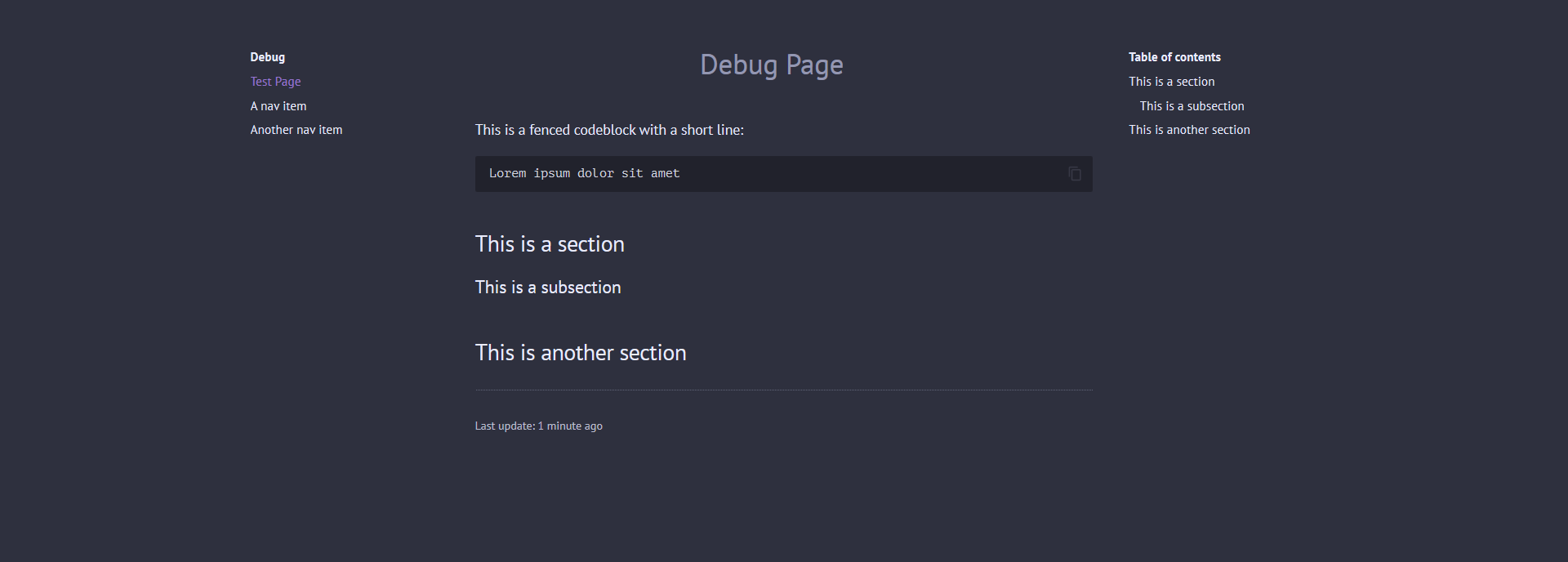Go to 'A nav item' in sidebar

tap(278, 106)
